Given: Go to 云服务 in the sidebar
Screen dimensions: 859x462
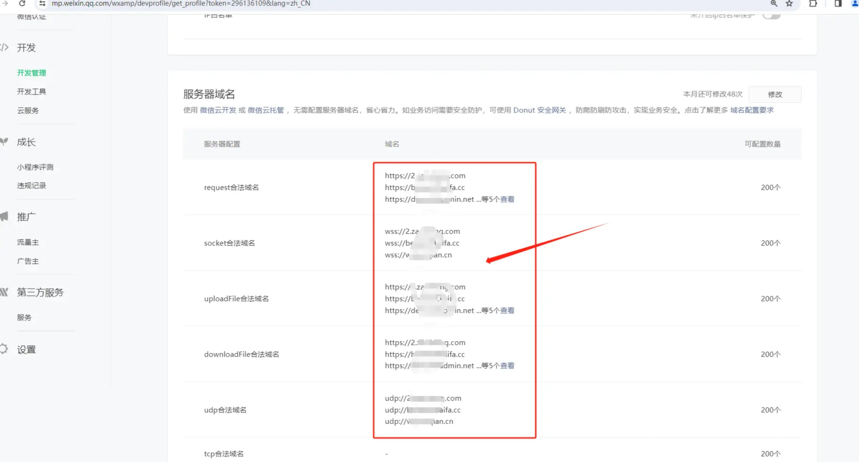Looking at the screenshot, I should click(x=28, y=111).
